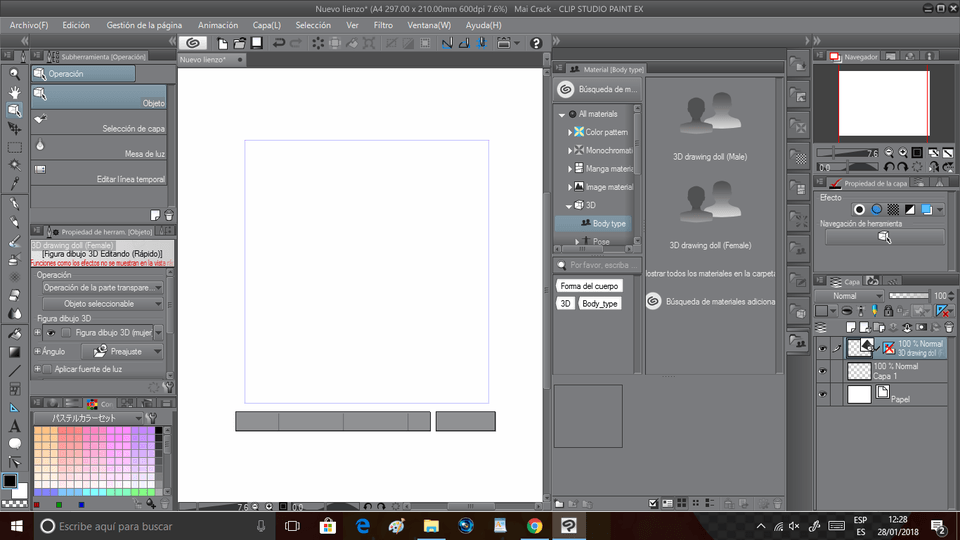This screenshot has height=540, width=960.
Task: Adjust layer opacity slider
Action: [x=908, y=296]
